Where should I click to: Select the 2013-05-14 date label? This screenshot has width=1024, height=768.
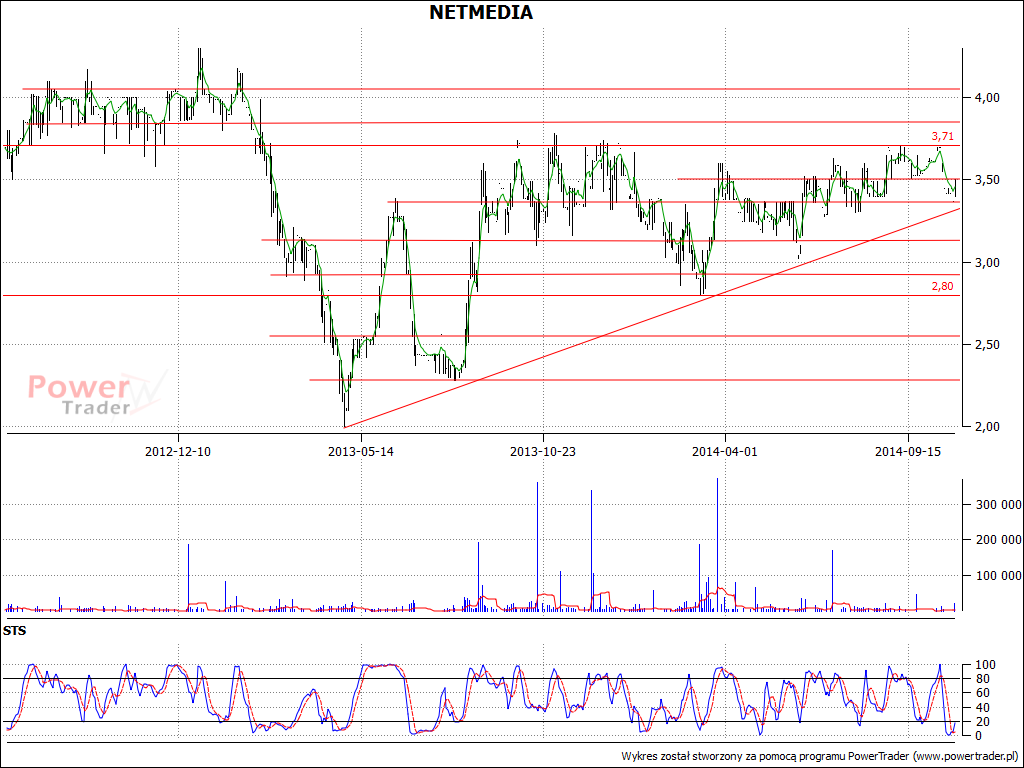coord(360,451)
